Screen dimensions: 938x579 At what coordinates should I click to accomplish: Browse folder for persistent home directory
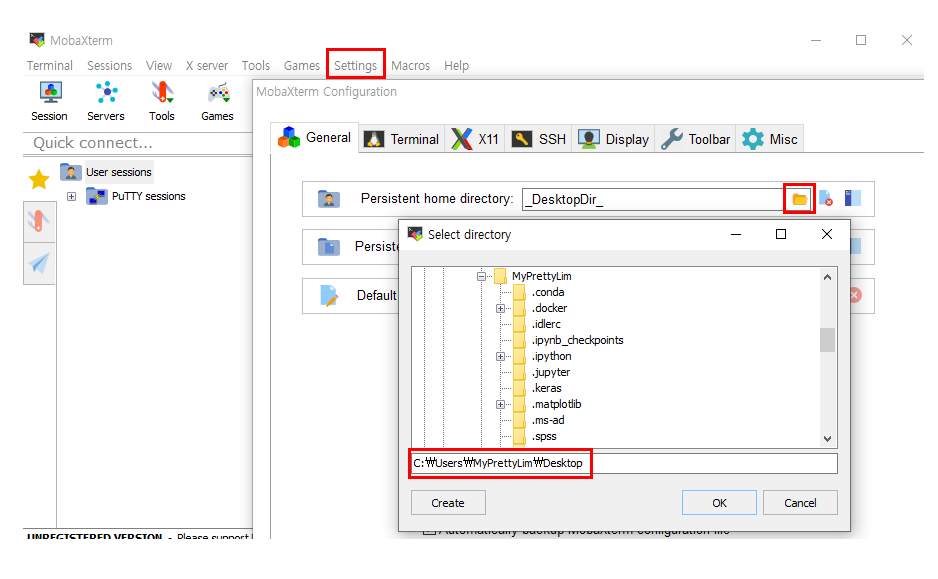(x=799, y=199)
